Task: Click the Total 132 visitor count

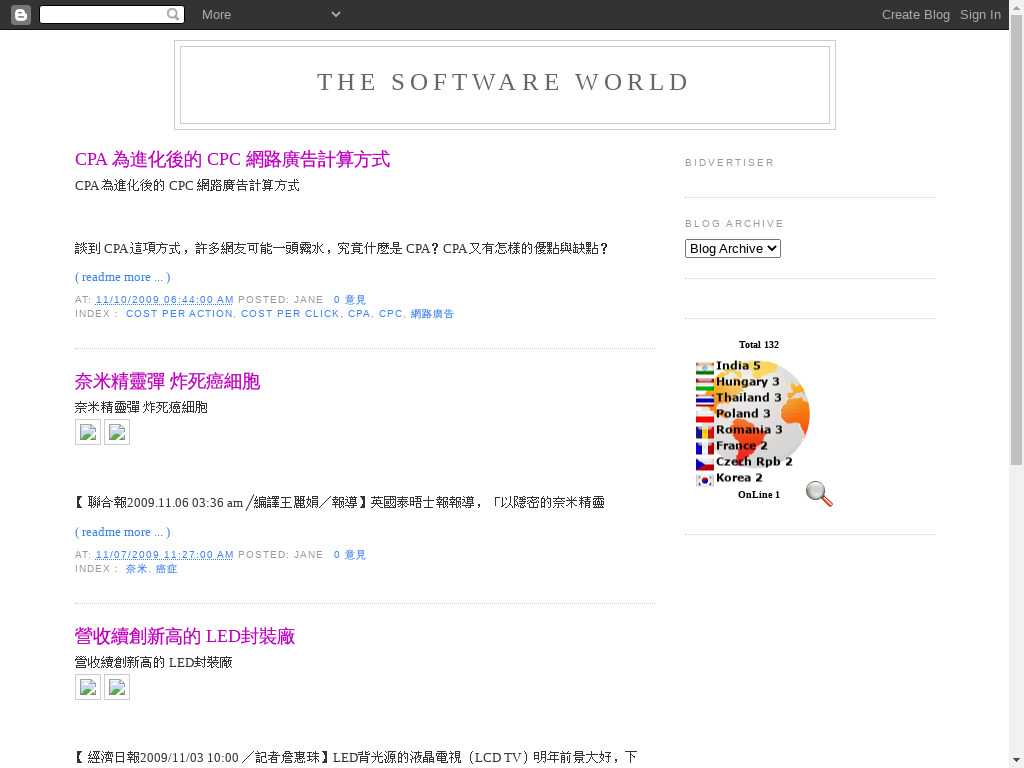Action: (x=759, y=345)
